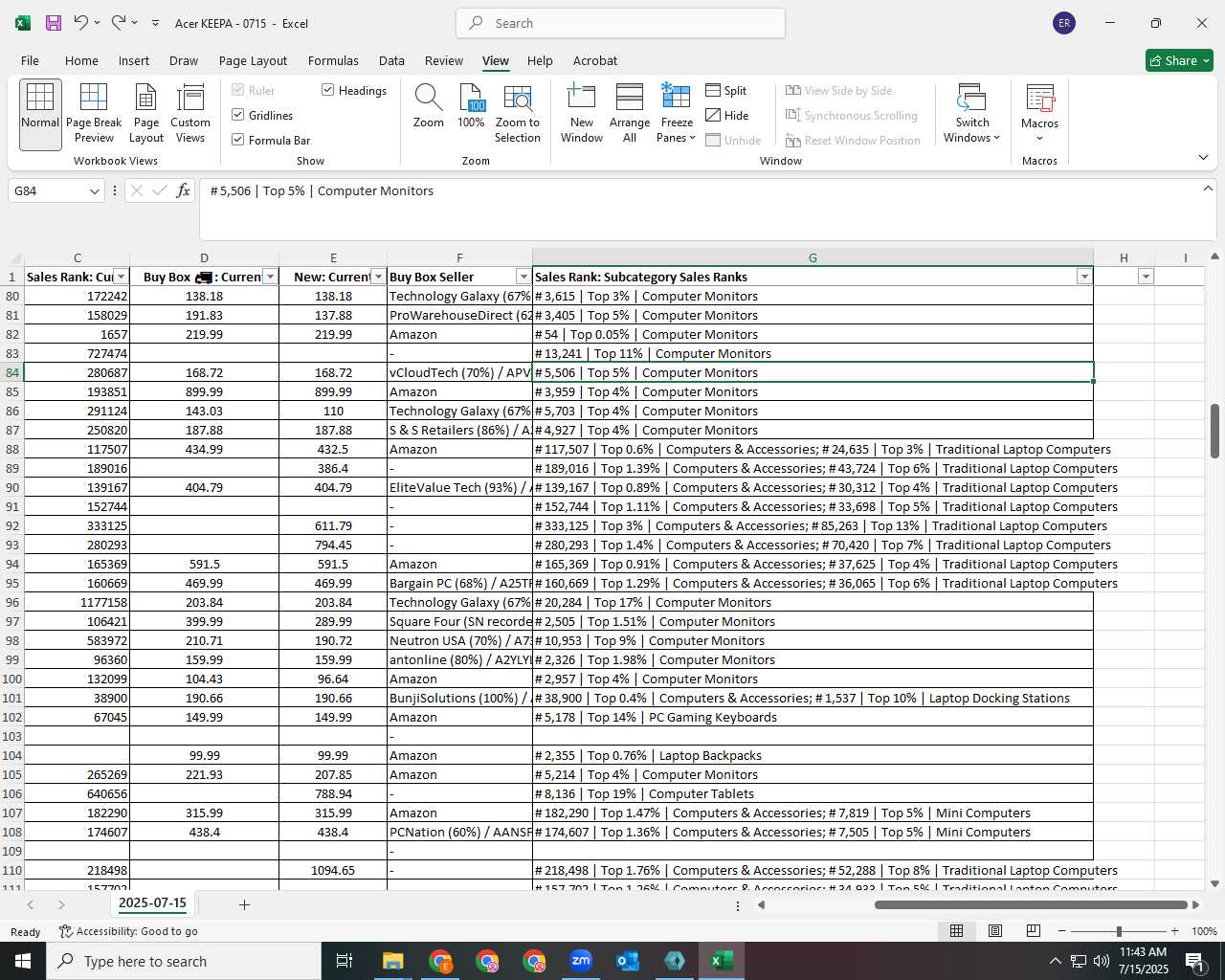Viewport: 1225px width, 980px height.
Task: Click the horizontal scrollbar thumb
Action: [1030, 904]
